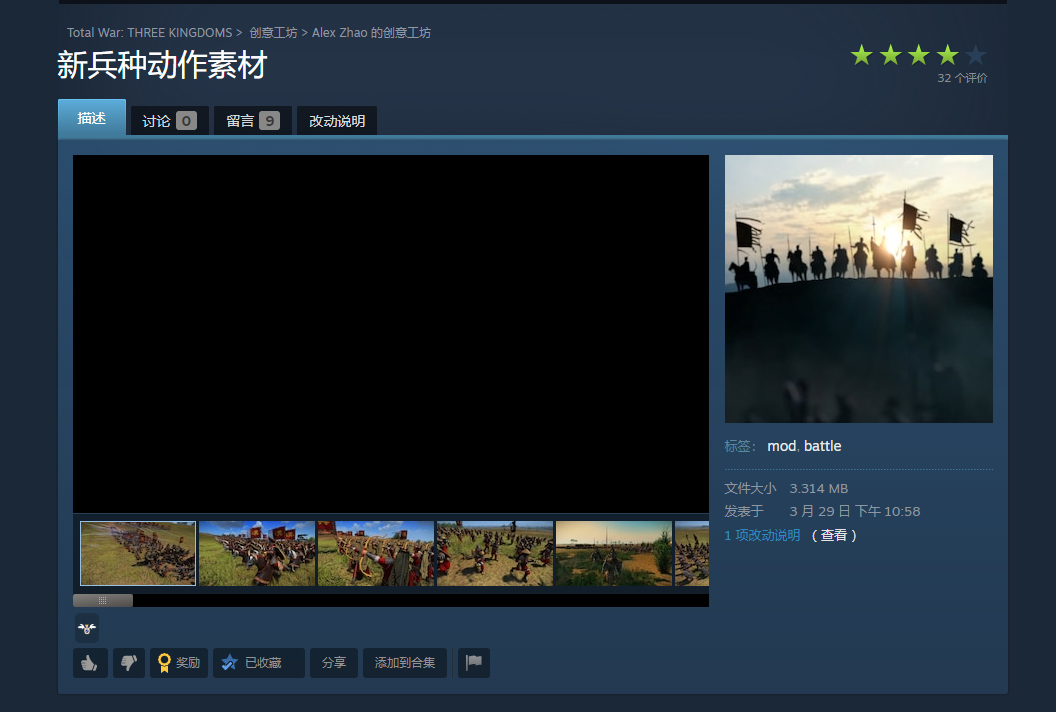Select the fourth battlefield thumbnail
1056x712 pixels.
click(495, 553)
